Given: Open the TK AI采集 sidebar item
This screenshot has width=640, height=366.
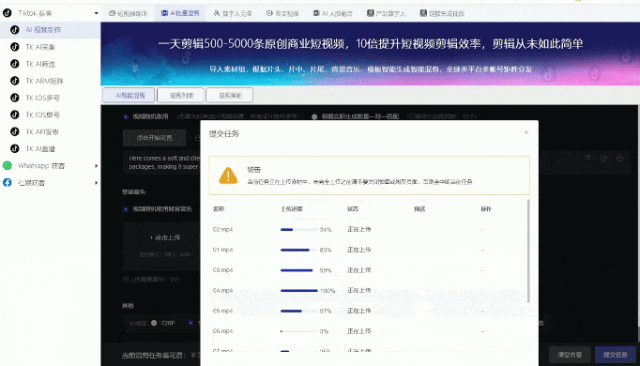Looking at the screenshot, I should 50,47.
